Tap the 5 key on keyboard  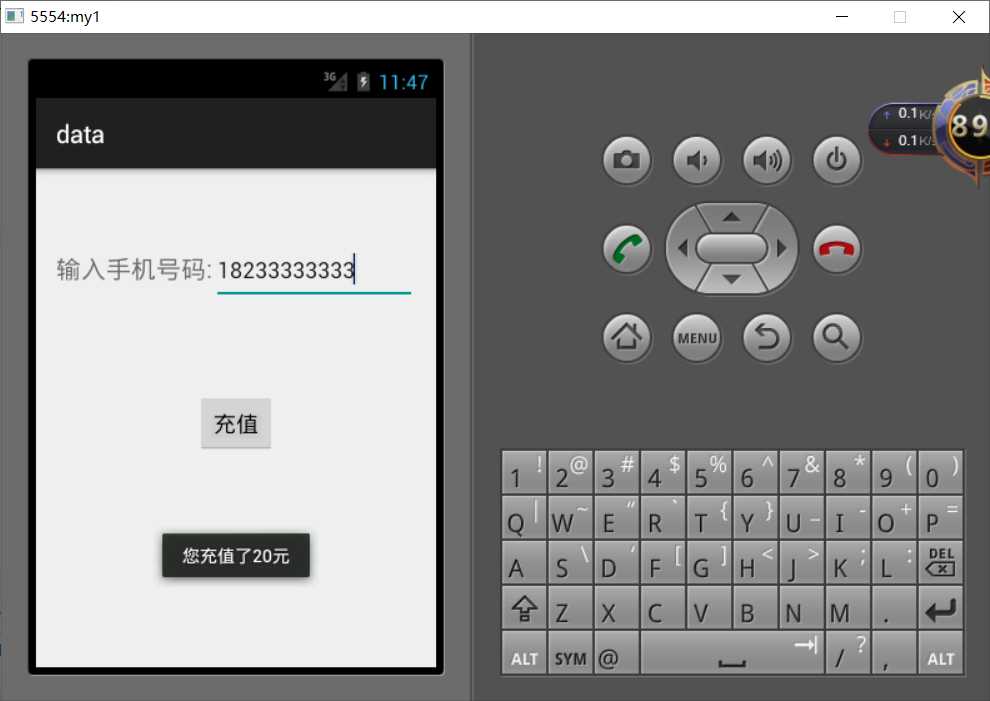[x=709, y=472]
